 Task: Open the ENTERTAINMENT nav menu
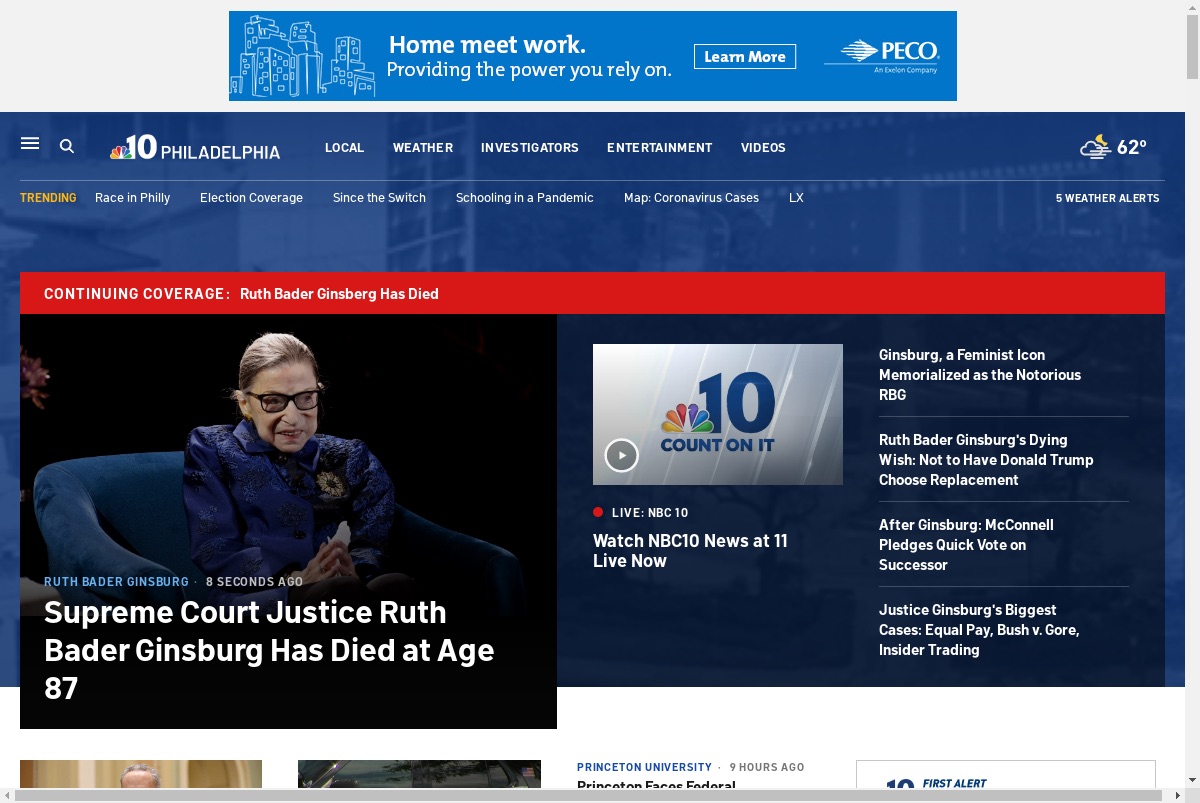tap(660, 147)
